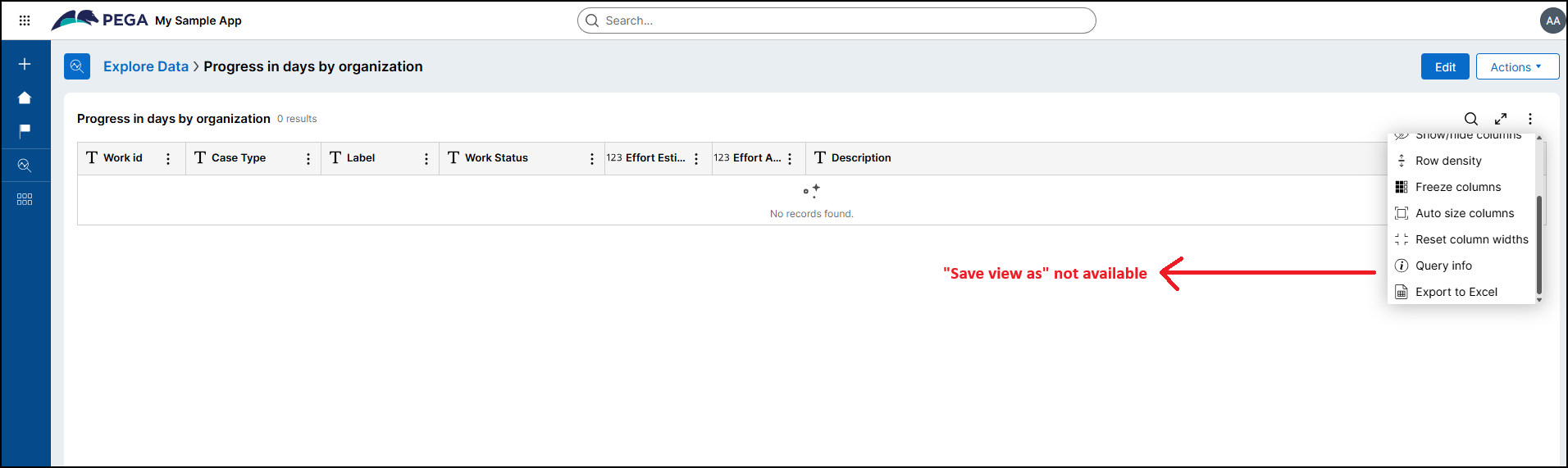This screenshot has width=1568, height=468.
Task: Open Case Type column options
Action: point(308,159)
